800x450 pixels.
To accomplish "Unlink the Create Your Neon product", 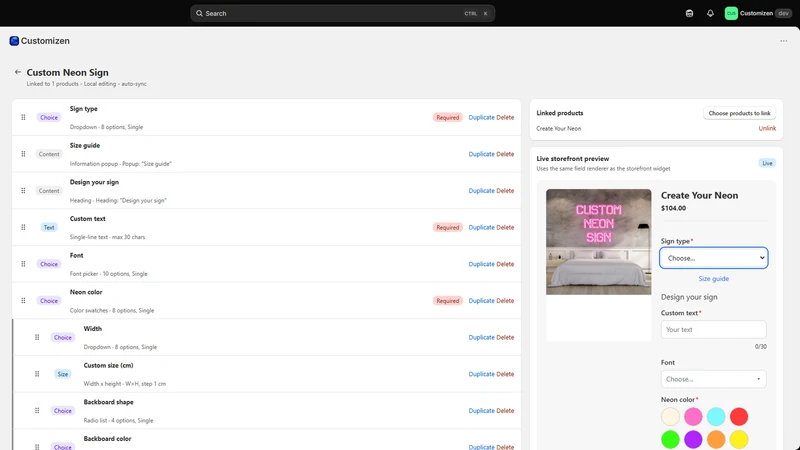I will (x=767, y=129).
